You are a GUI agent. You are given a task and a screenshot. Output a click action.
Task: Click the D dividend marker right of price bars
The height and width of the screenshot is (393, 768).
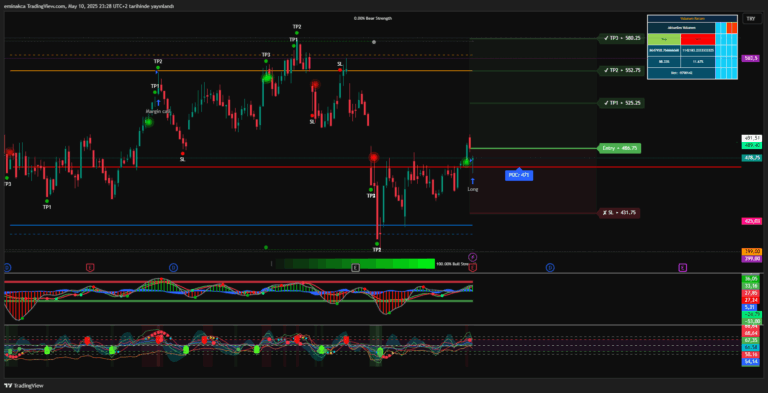[x=550, y=268]
